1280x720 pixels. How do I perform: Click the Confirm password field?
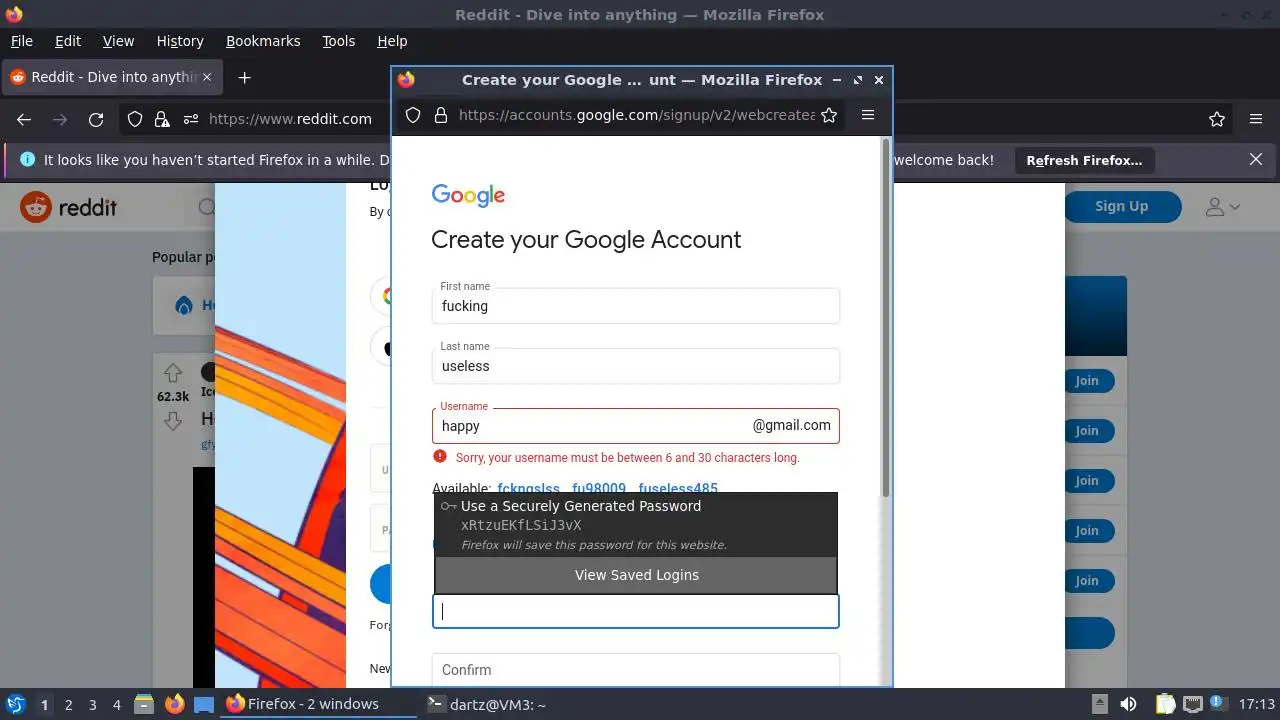point(635,669)
